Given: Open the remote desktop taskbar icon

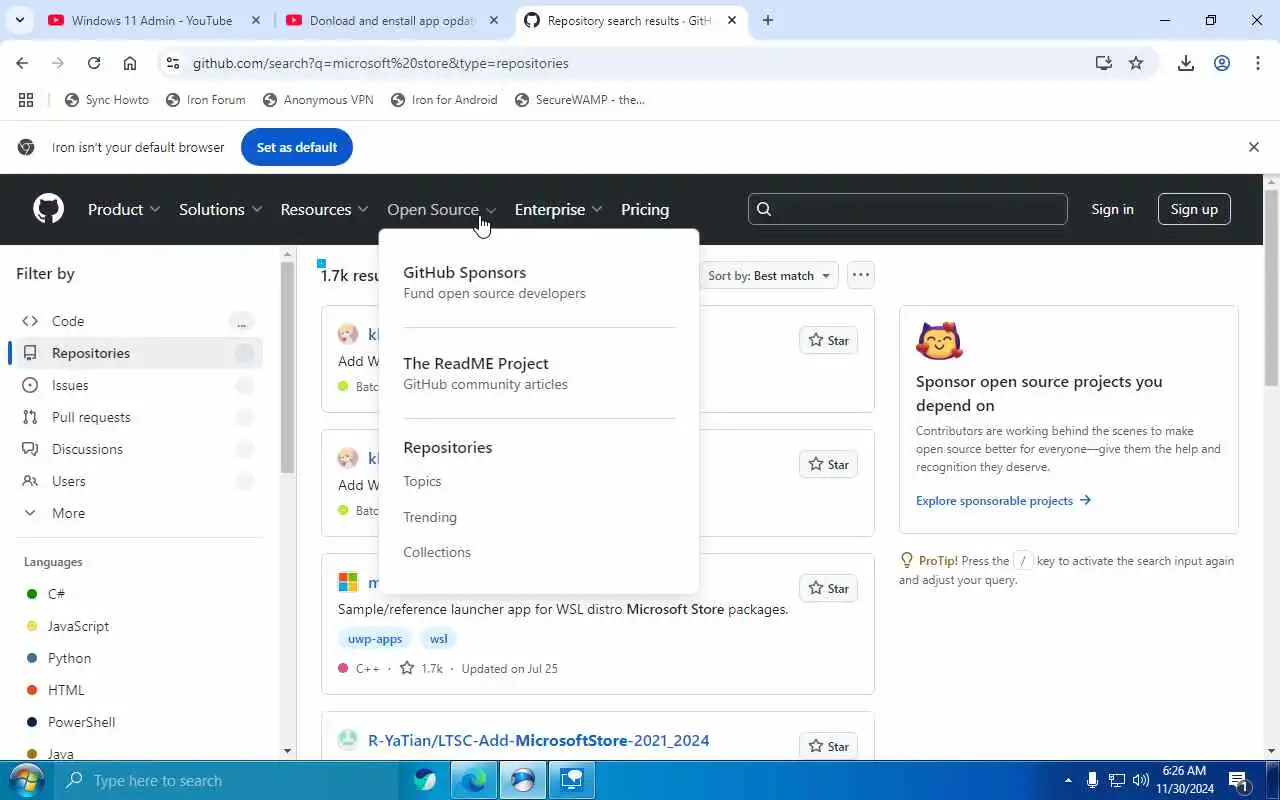Looking at the screenshot, I should [572, 780].
